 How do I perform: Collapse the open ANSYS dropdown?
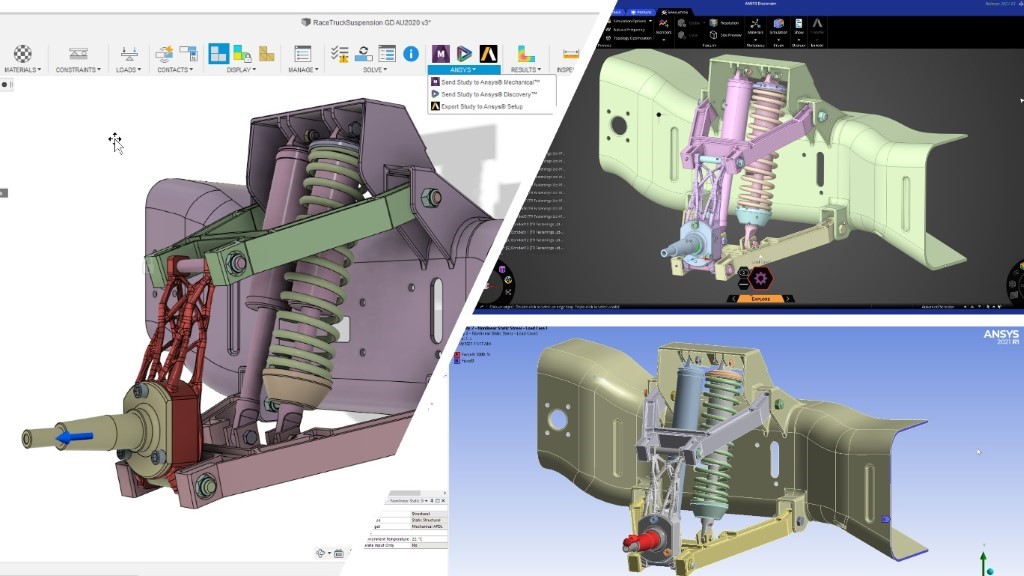click(x=464, y=69)
